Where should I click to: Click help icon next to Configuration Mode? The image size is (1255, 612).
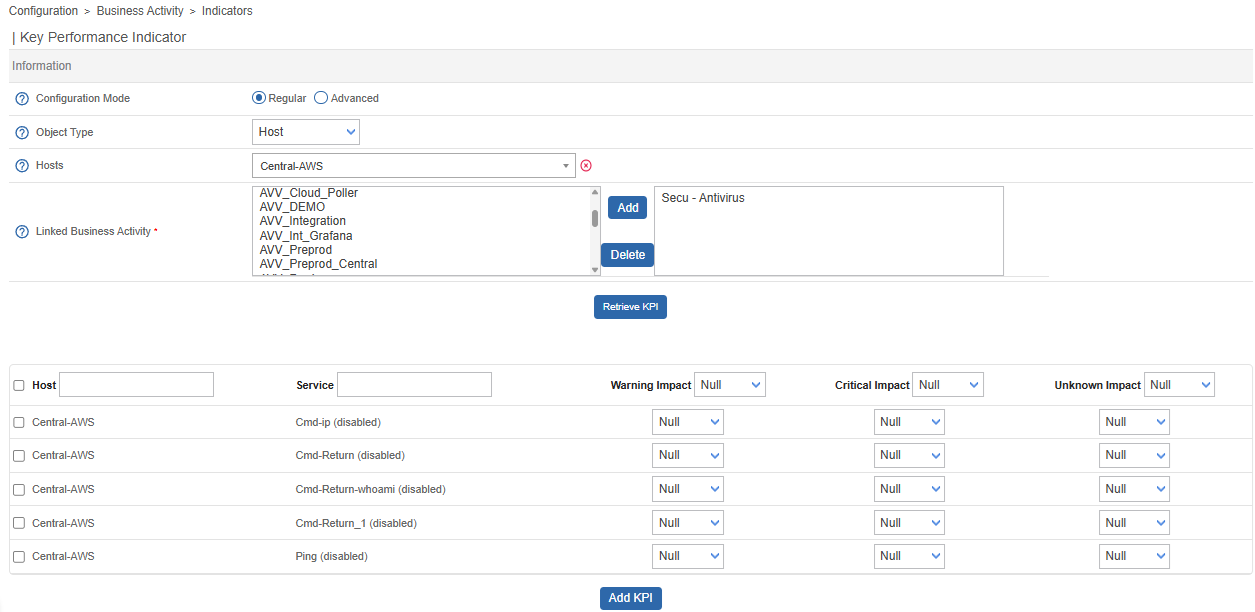[x=22, y=99]
